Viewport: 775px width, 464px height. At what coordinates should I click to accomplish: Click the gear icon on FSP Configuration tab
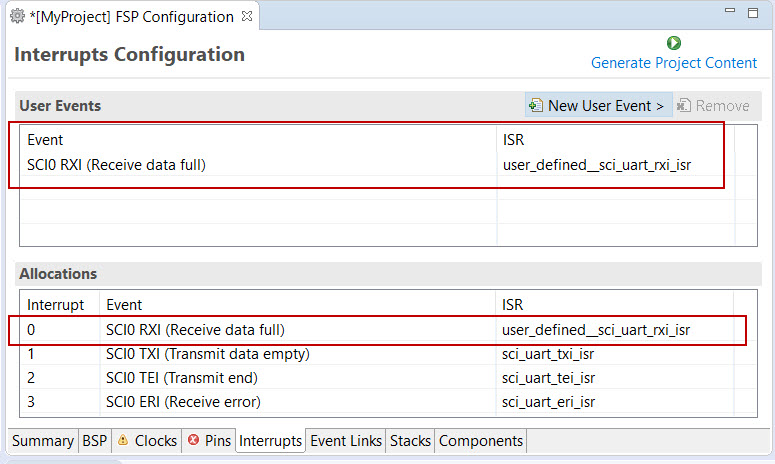[x=17, y=16]
